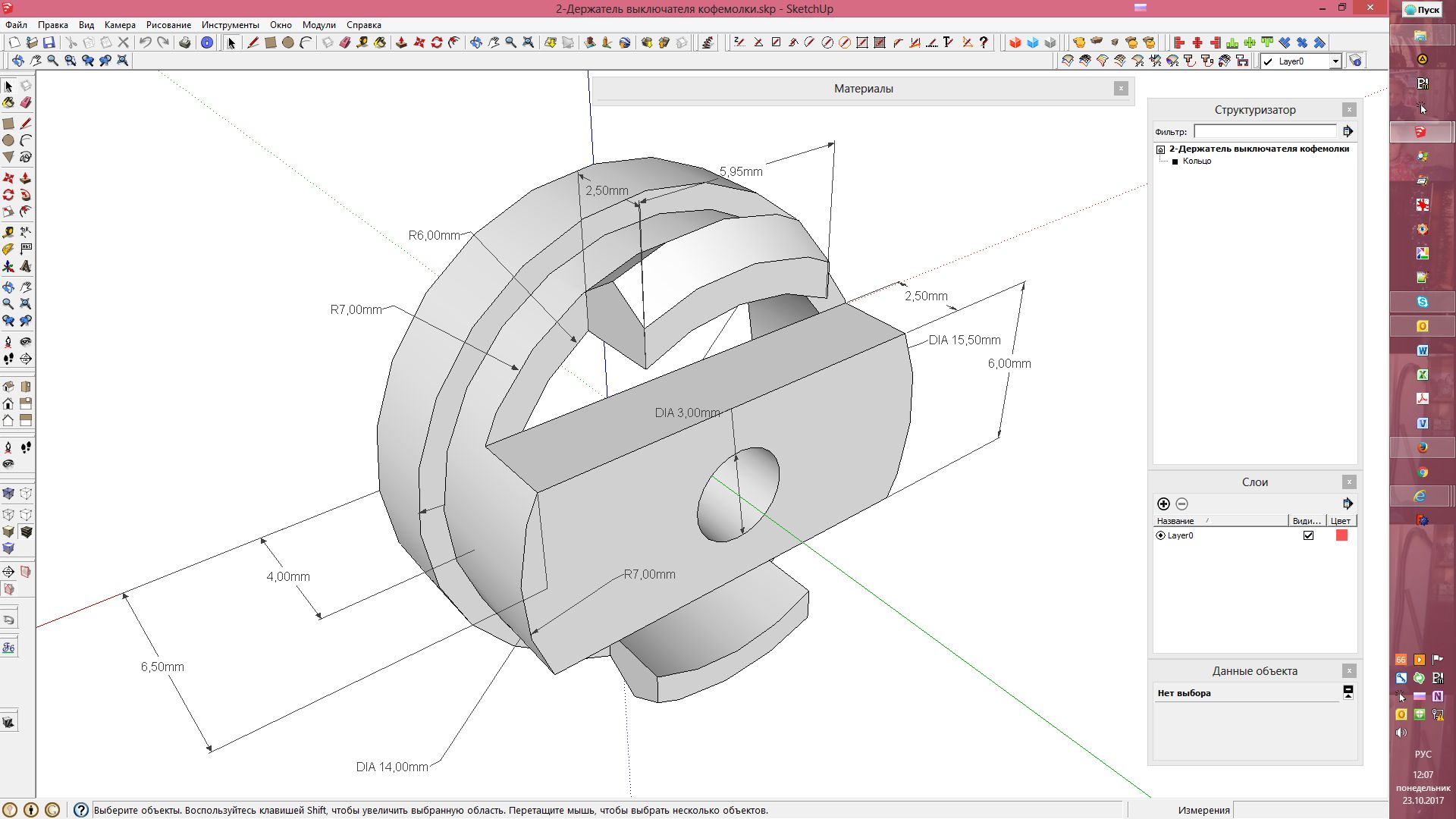Click the Model Info icon
The width and height of the screenshot is (1456, 819).
point(206,42)
